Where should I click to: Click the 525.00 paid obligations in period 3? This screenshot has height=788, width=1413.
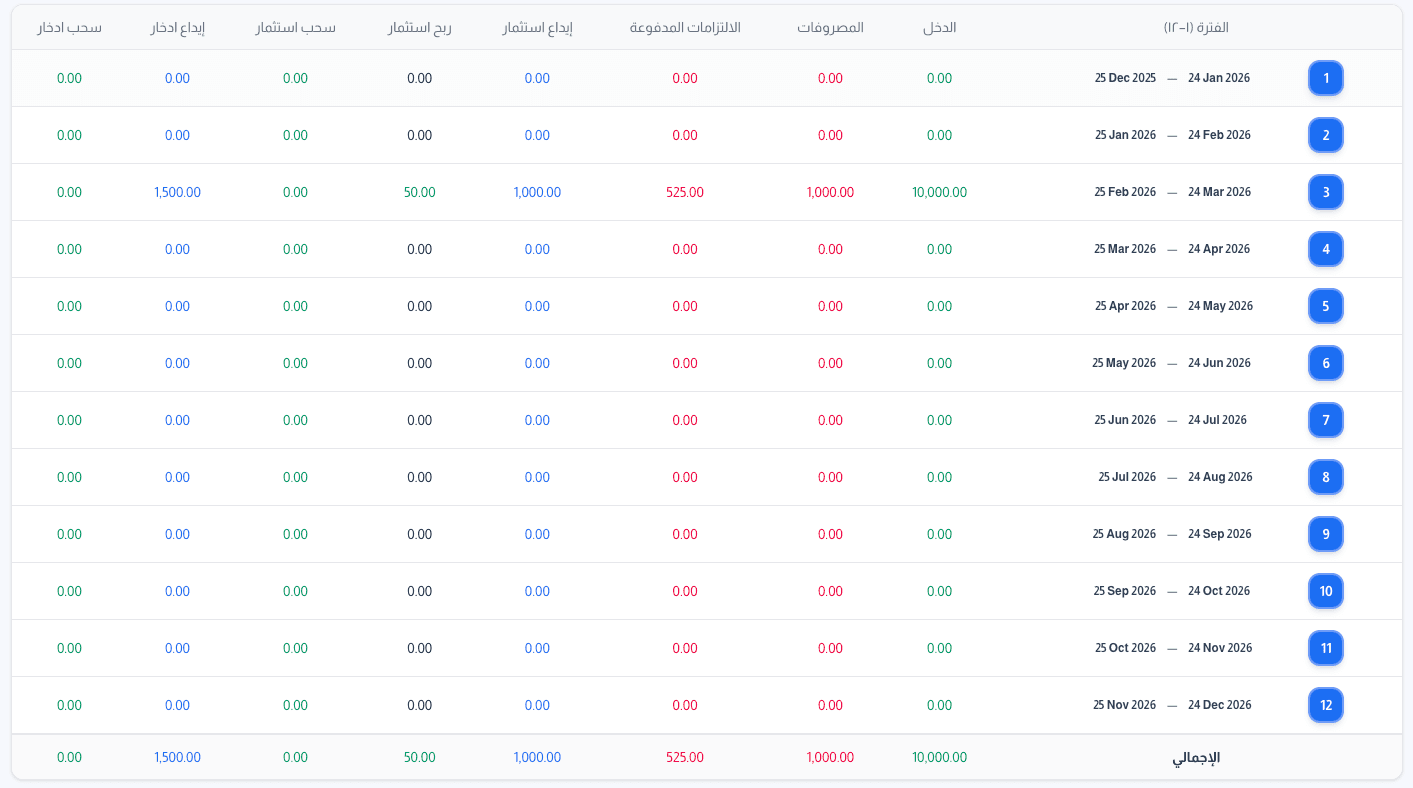(685, 192)
